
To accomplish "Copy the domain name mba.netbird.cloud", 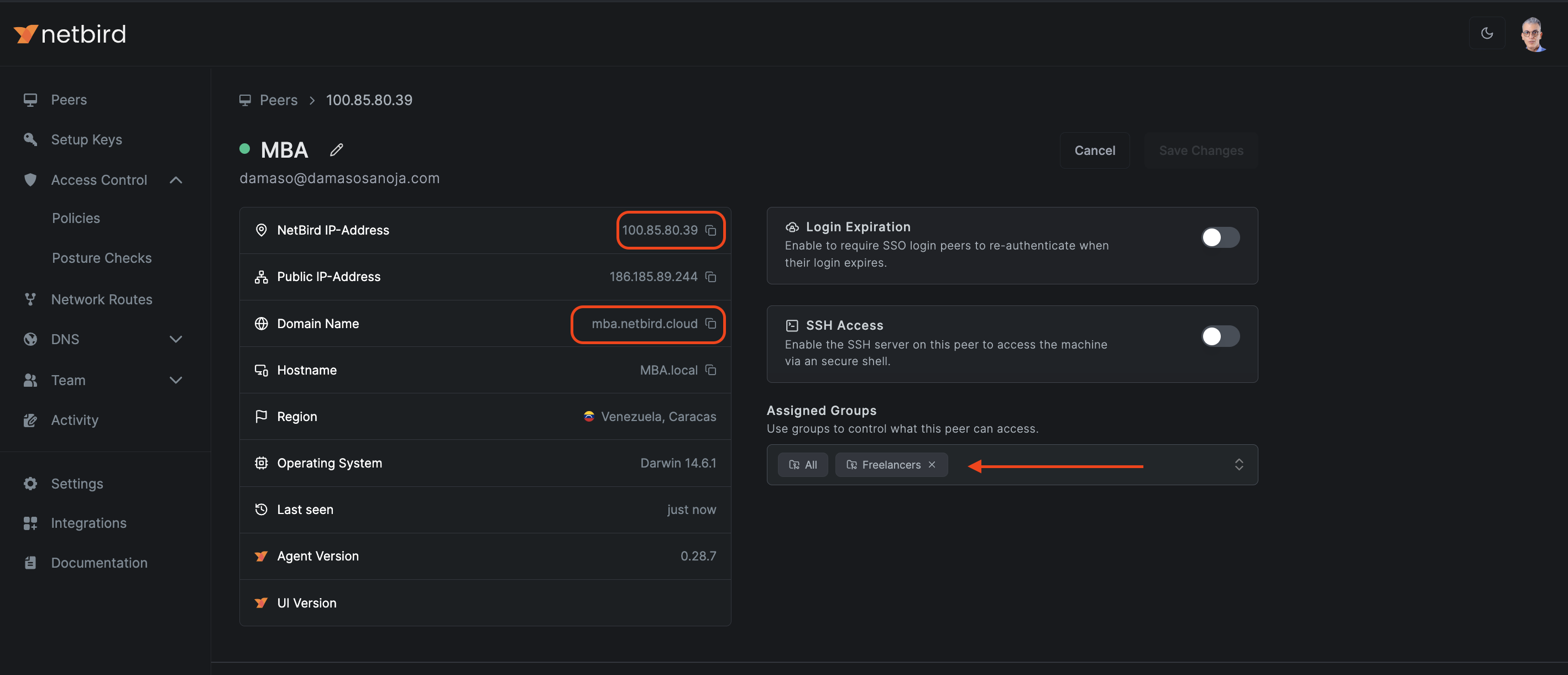I will [711, 324].
